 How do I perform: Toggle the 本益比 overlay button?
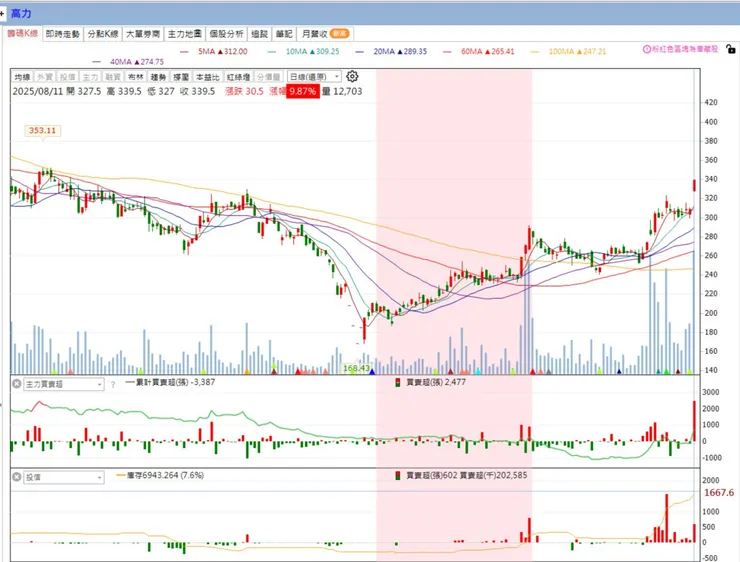(x=208, y=77)
